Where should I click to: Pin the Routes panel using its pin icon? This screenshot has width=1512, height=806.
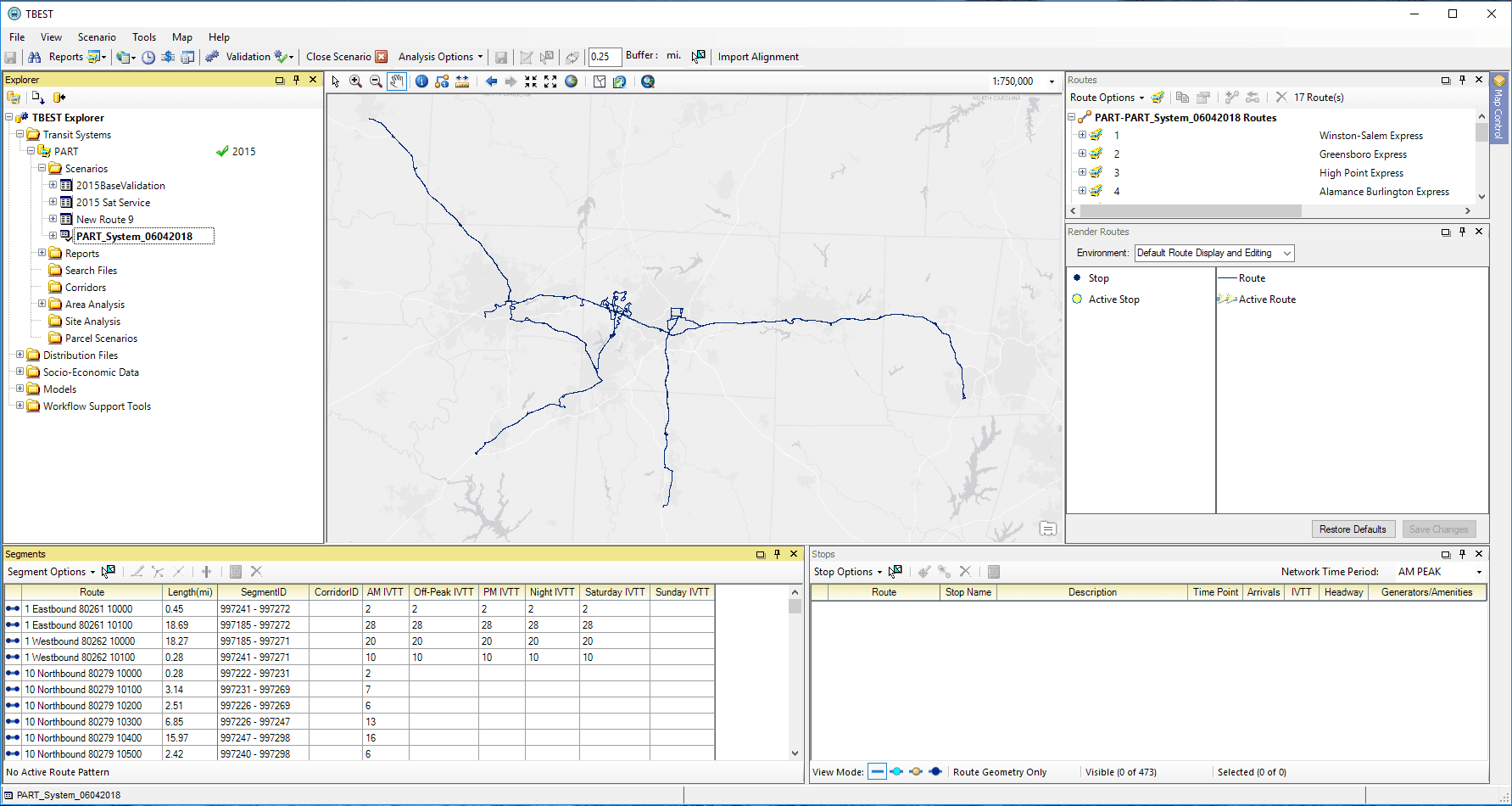click(x=1462, y=79)
